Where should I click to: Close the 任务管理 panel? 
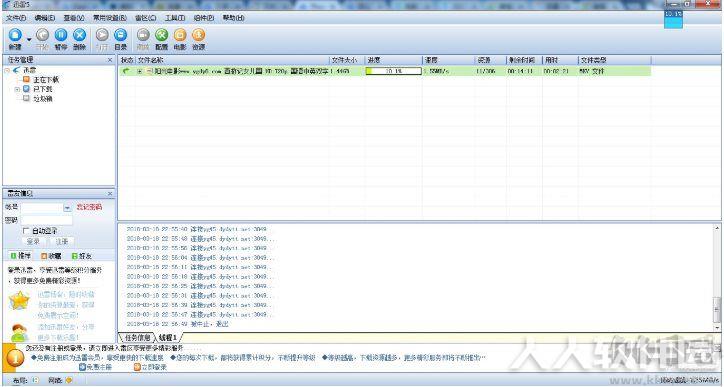point(110,60)
